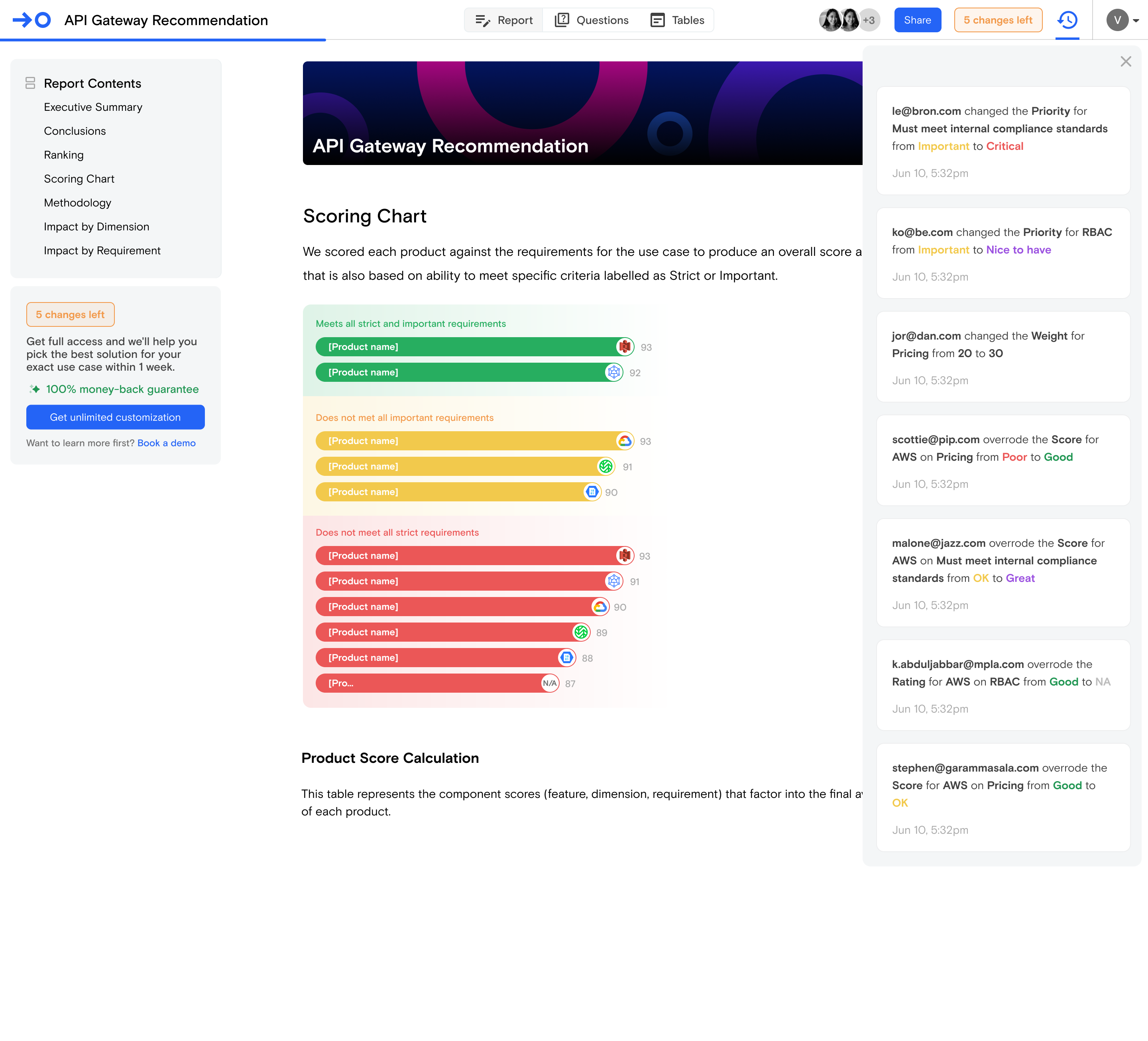
Task: Click the sparkle icon beside money-back guarantee
Action: click(x=35, y=389)
